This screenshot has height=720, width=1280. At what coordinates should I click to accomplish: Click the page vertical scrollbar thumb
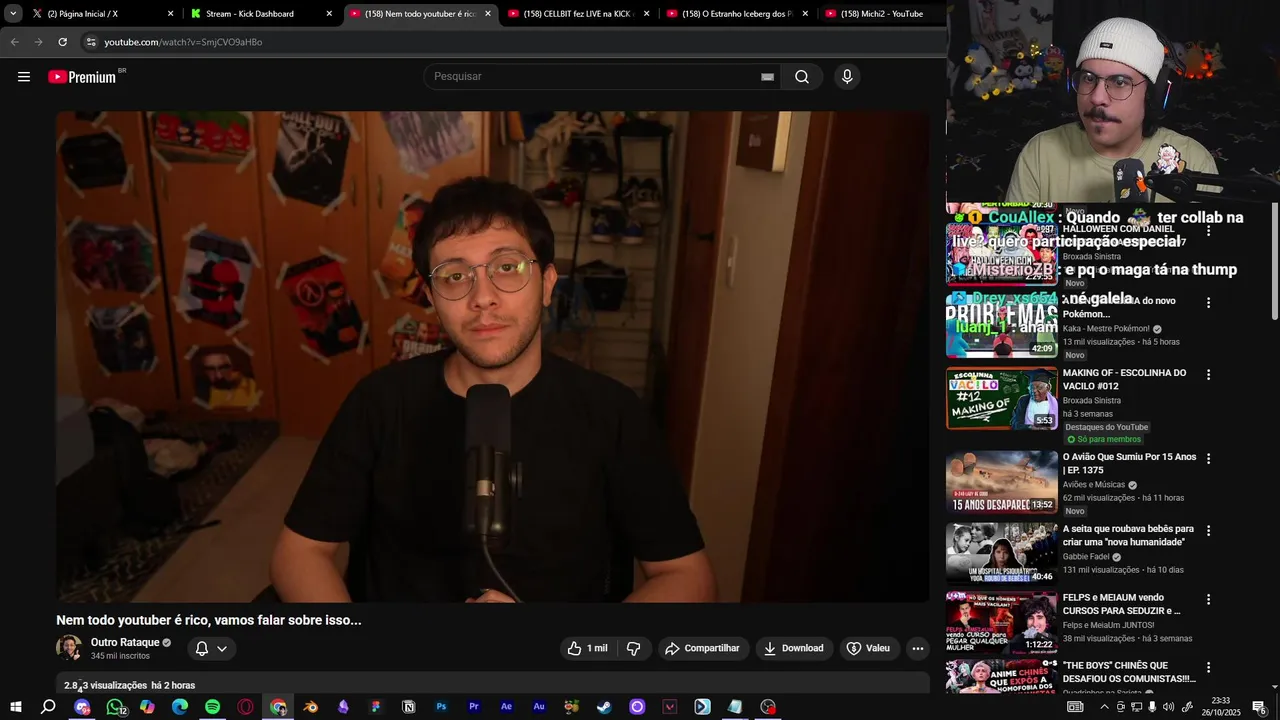(x=1275, y=260)
